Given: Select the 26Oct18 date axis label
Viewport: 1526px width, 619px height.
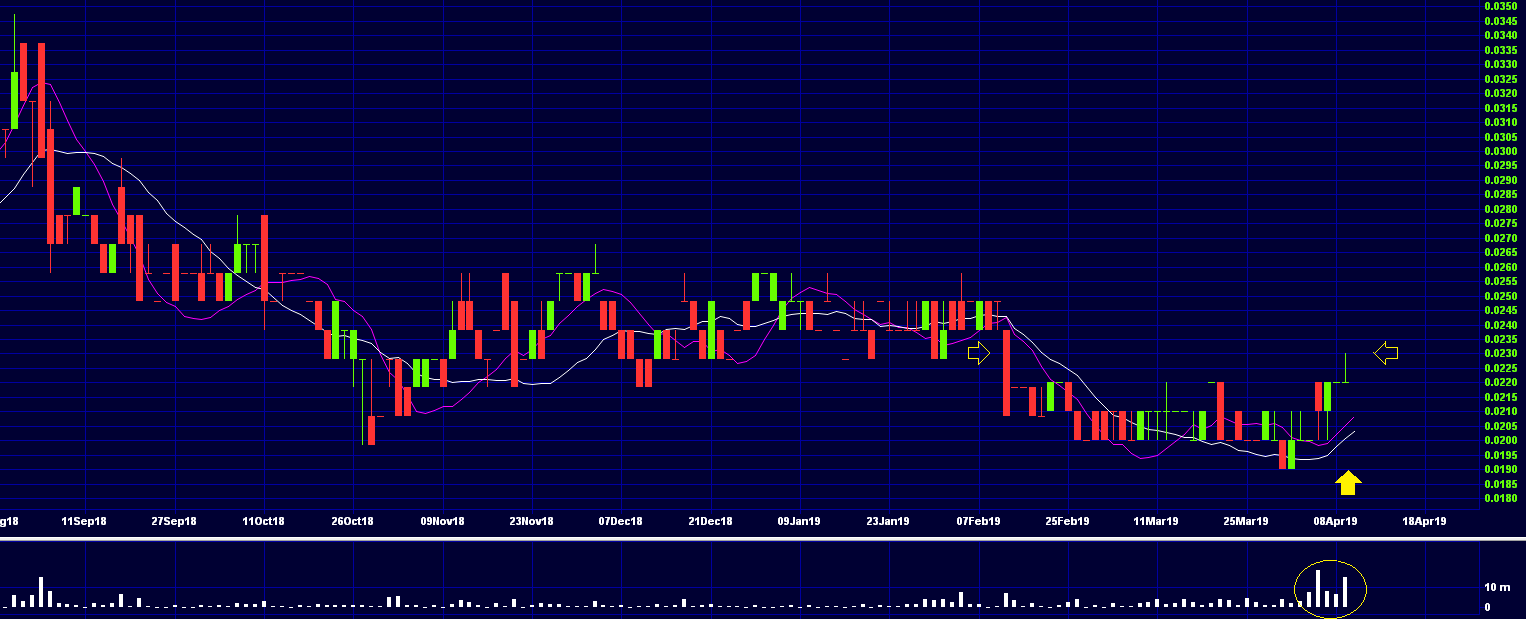Looking at the screenshot, I should coord(352,521).
